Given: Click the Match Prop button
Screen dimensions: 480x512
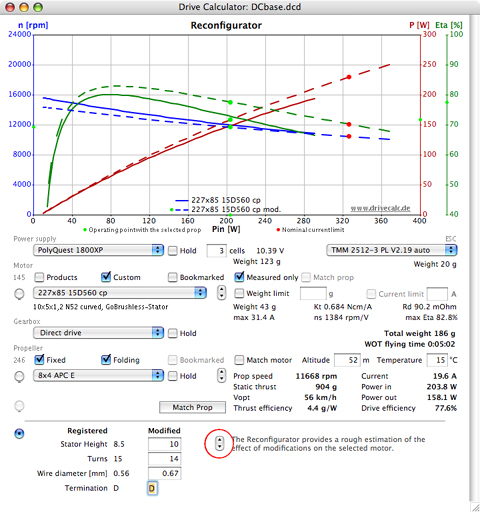Looking at the screenshot, I should click(192, 407).
